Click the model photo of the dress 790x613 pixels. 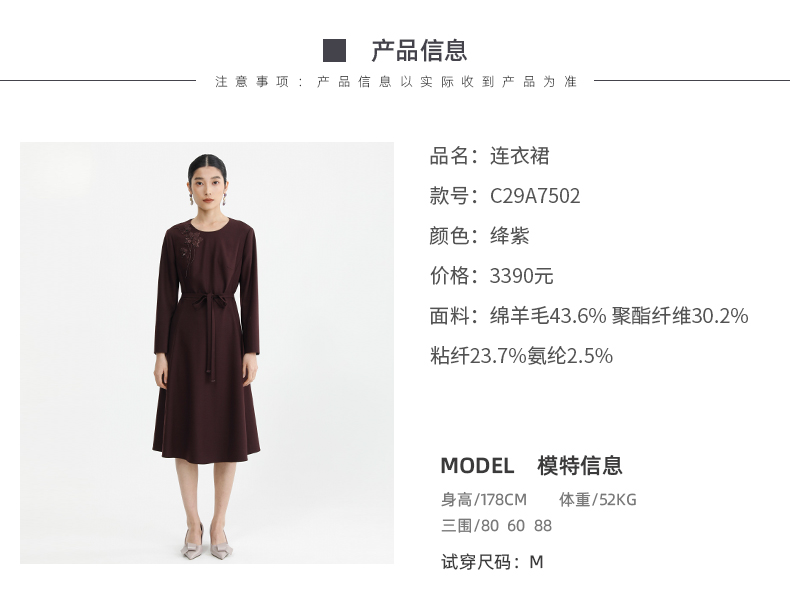(x=207, y=353)
